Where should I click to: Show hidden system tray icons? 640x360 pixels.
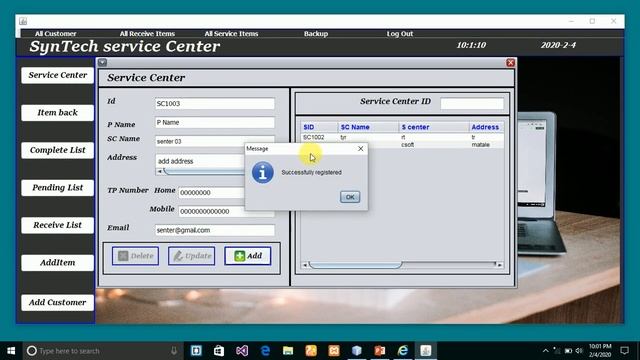(x=546, y=351)
